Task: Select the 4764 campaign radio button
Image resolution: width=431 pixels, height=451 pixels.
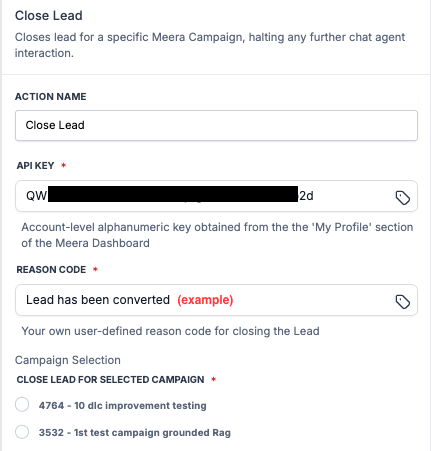Action: 22,405
